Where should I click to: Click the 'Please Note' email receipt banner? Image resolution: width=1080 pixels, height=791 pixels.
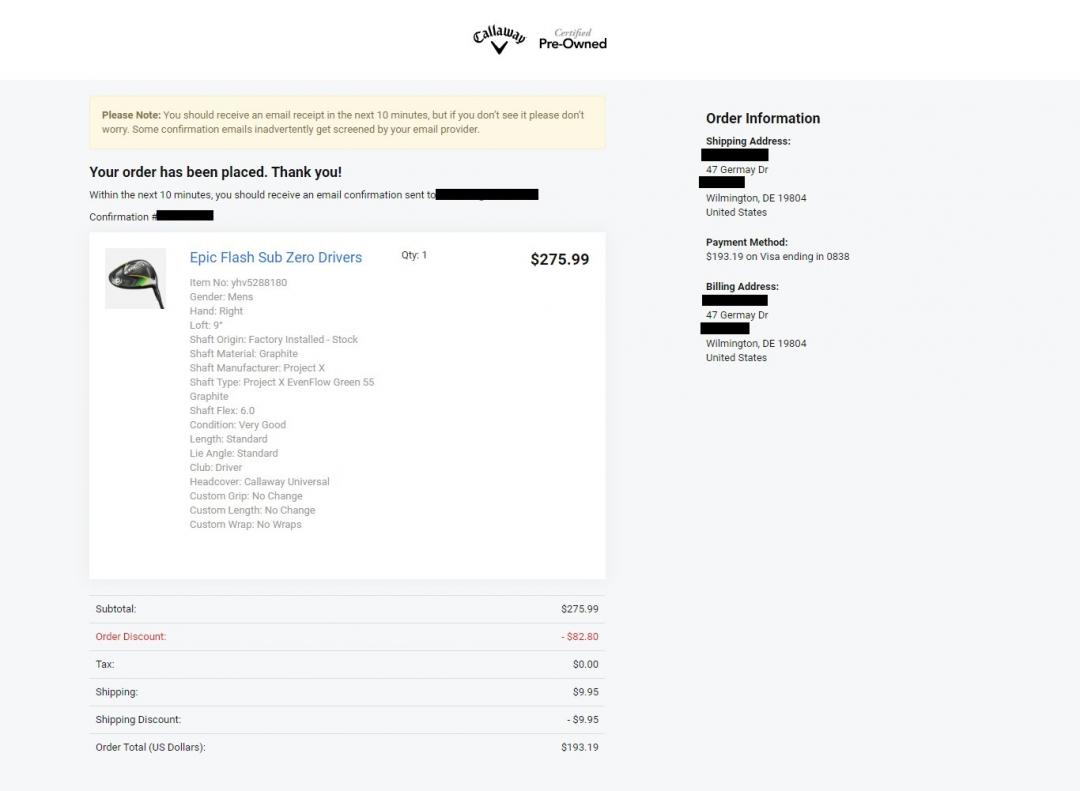[346, 122]
